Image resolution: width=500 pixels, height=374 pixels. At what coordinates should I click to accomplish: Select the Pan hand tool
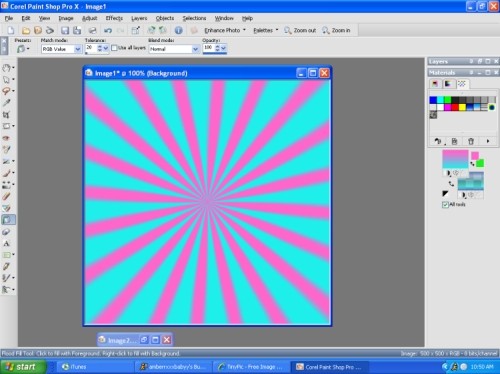(x=6, y=68)
